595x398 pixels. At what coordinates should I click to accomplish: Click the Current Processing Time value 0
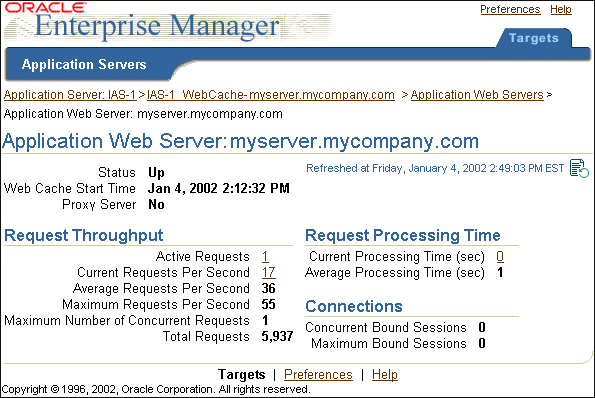500,257
